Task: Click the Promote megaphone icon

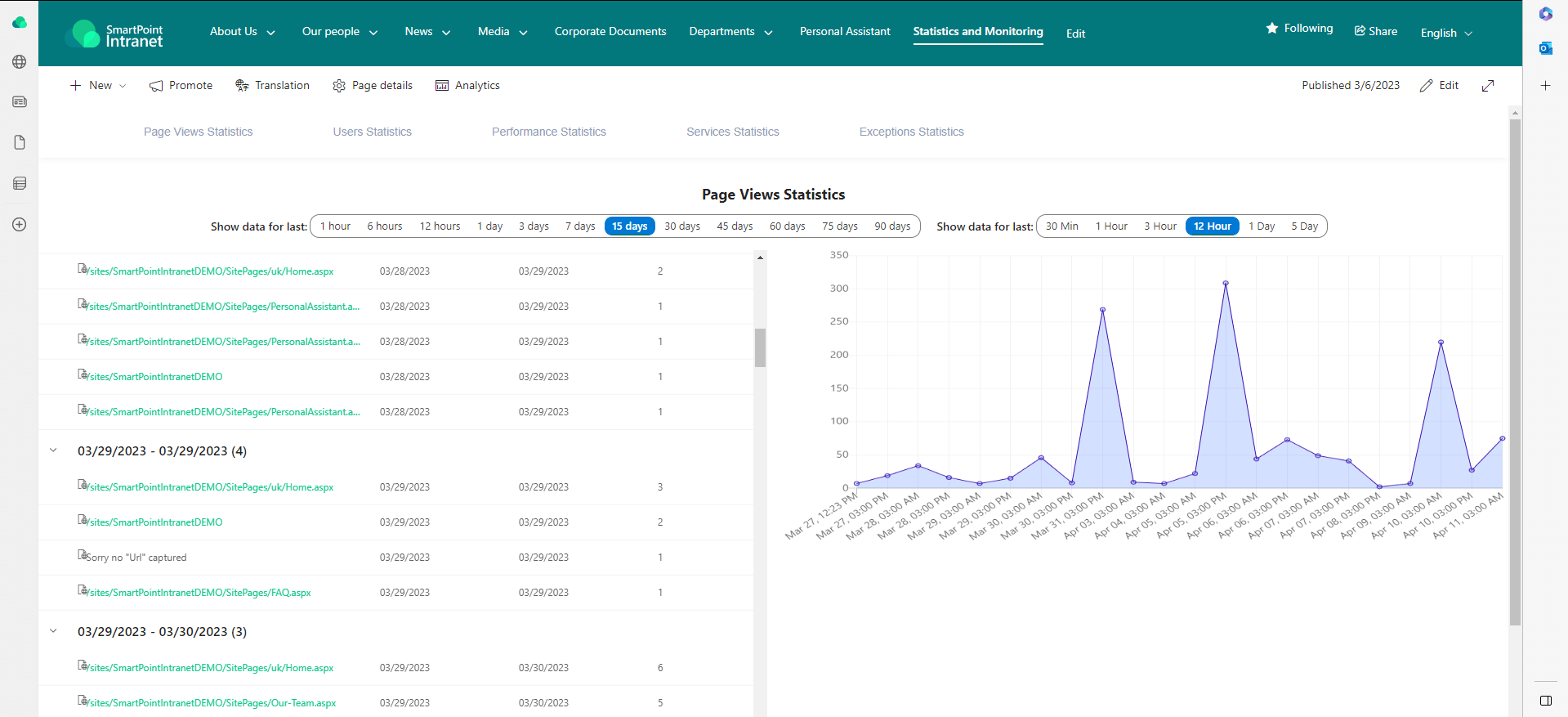Action: (x=156, y=86)
